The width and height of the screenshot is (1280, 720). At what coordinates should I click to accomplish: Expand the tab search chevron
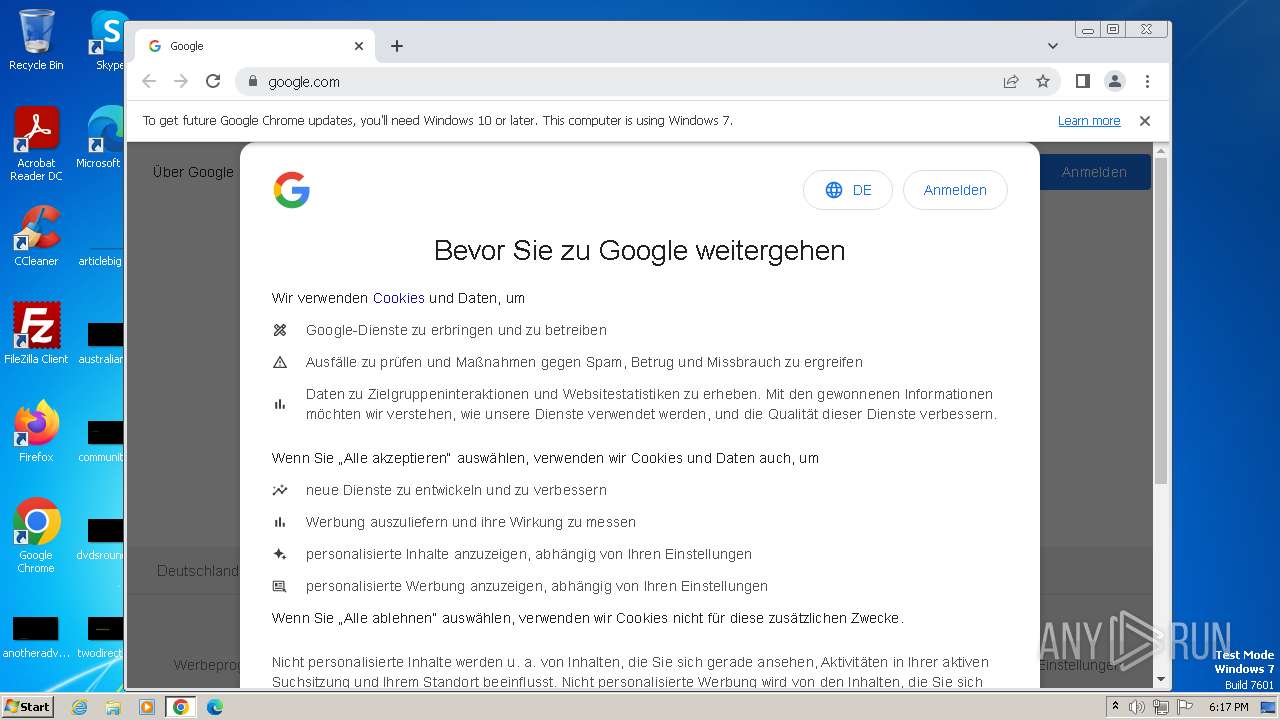[1053, 46]
